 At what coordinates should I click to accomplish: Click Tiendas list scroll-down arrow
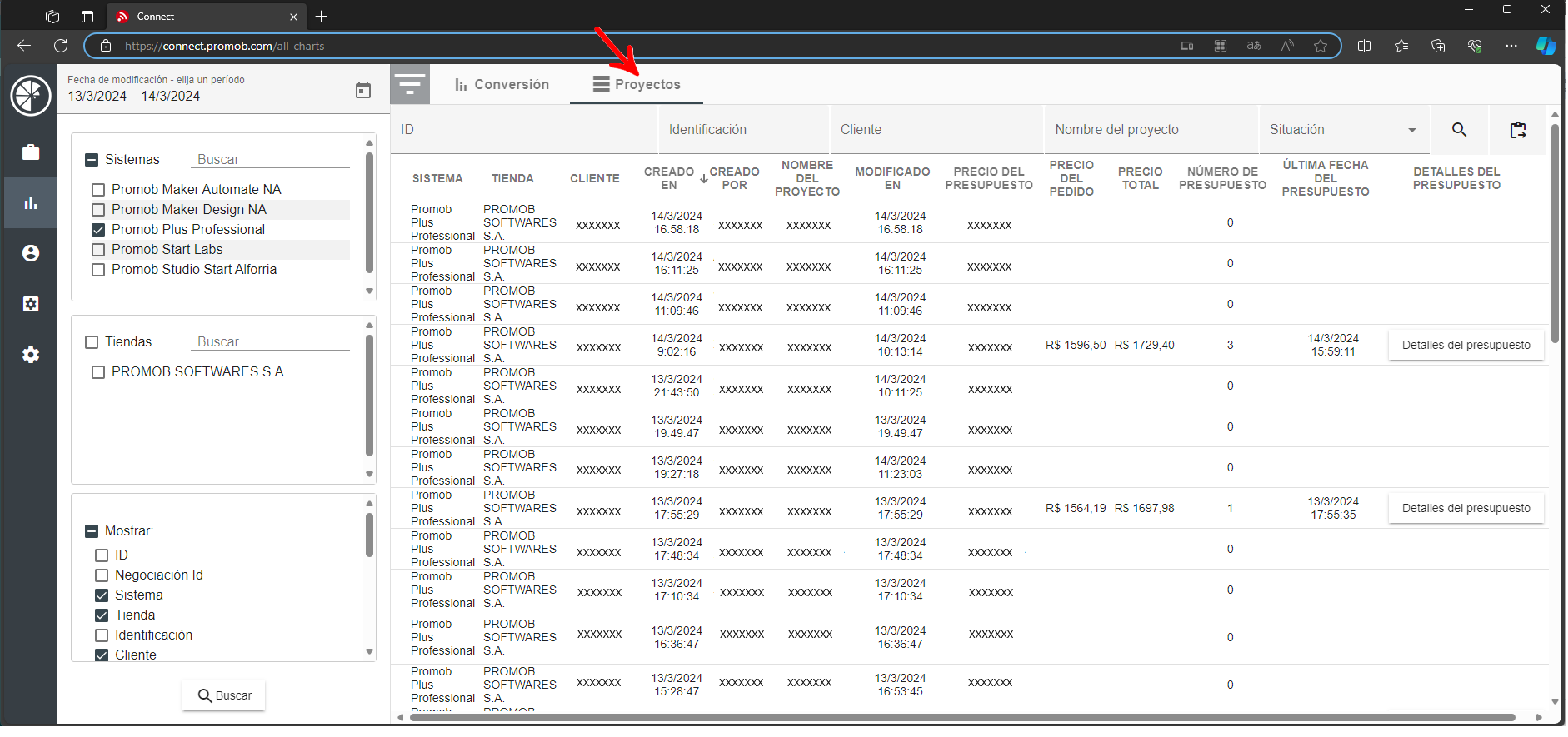pos(370,474)
